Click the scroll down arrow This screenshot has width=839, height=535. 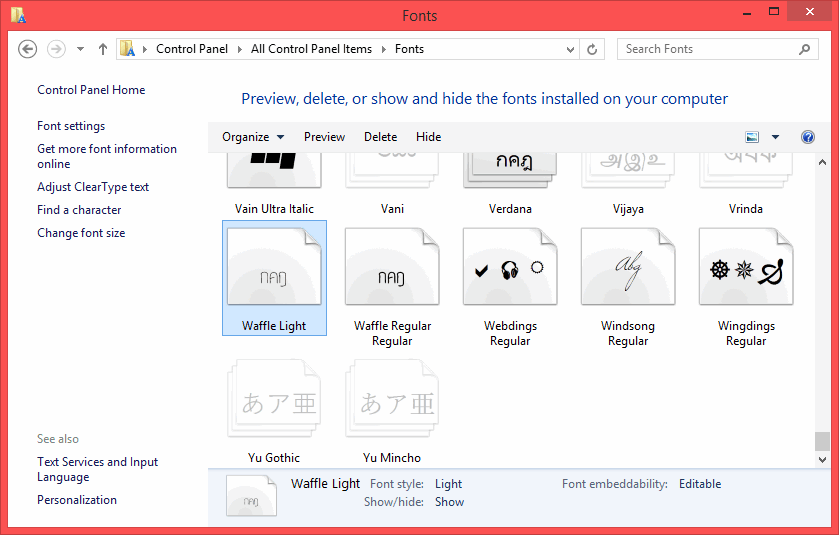(x=822, y=460)
